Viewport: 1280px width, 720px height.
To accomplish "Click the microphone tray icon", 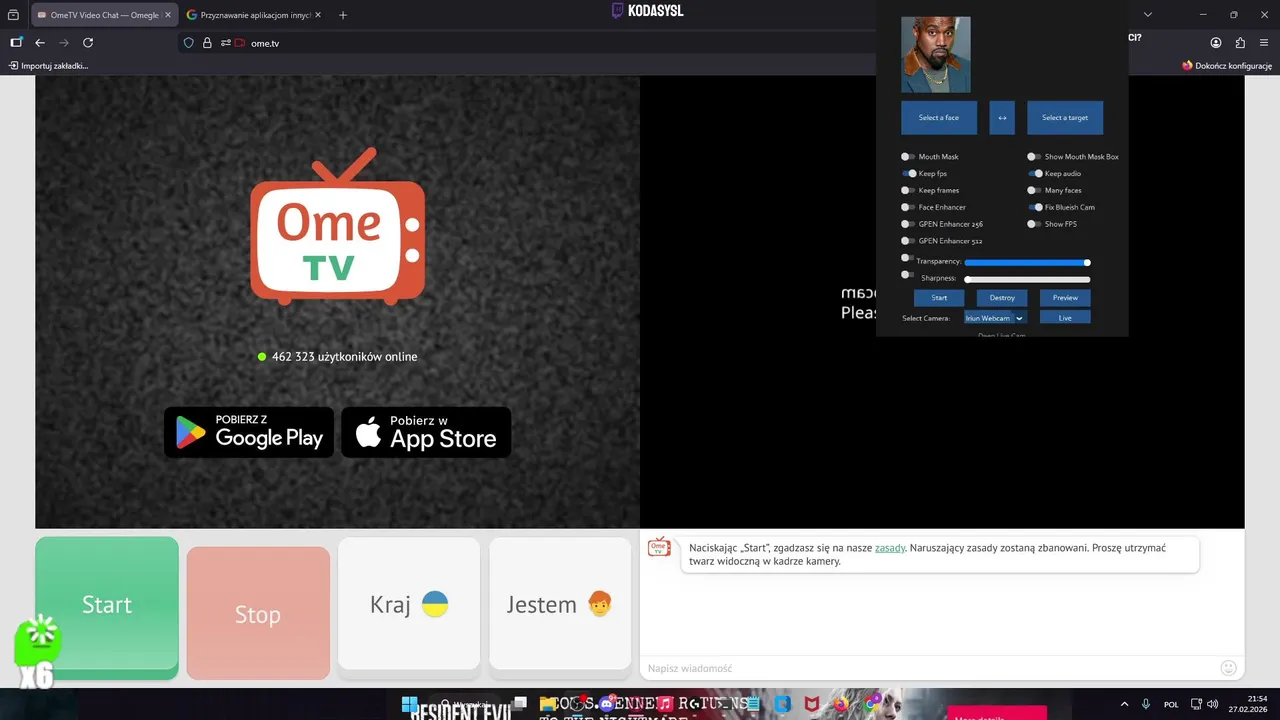I will 1146,704.
